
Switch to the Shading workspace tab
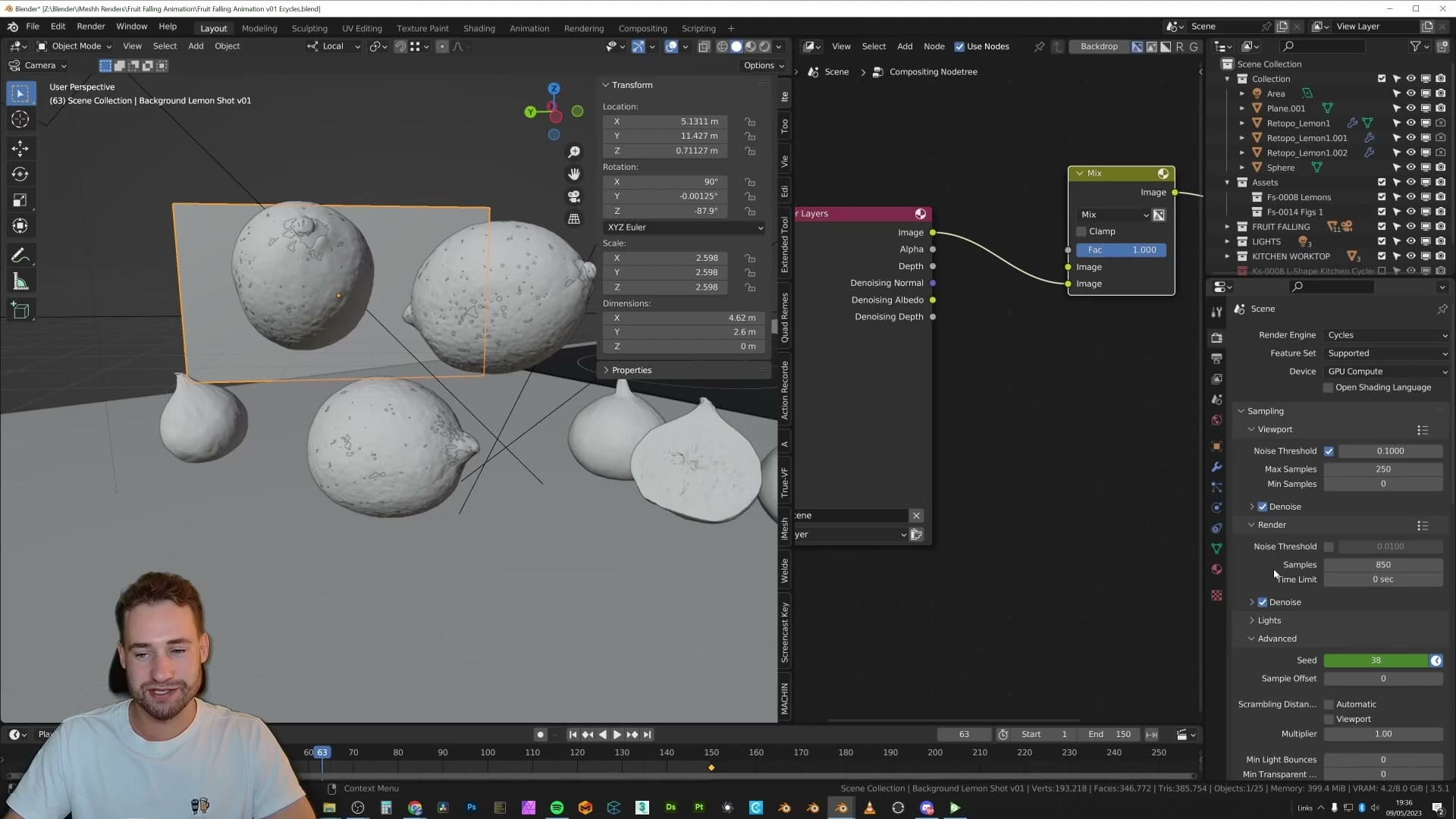[x=479, y=28]
